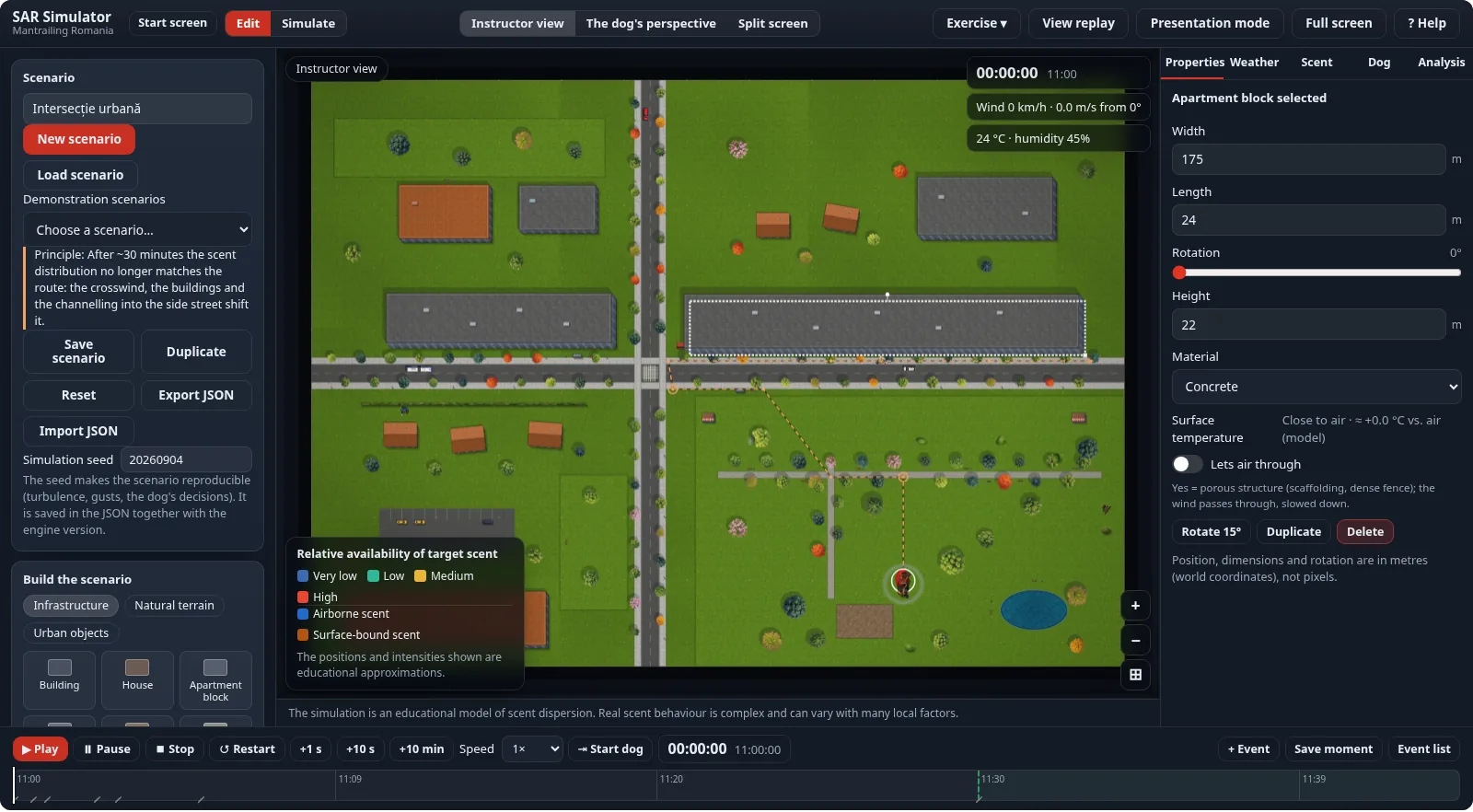1473x812 pixels.
Task: Click the Start dog button
Action: pyautogui.click(x=610, y=749)
